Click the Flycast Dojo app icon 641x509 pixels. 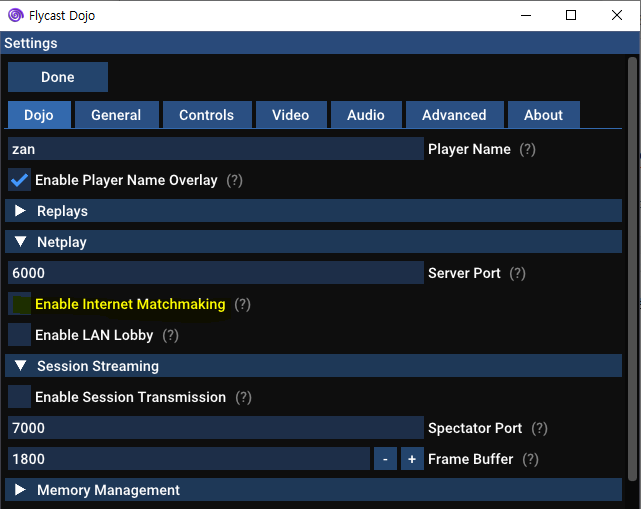[x=16, y=15]
